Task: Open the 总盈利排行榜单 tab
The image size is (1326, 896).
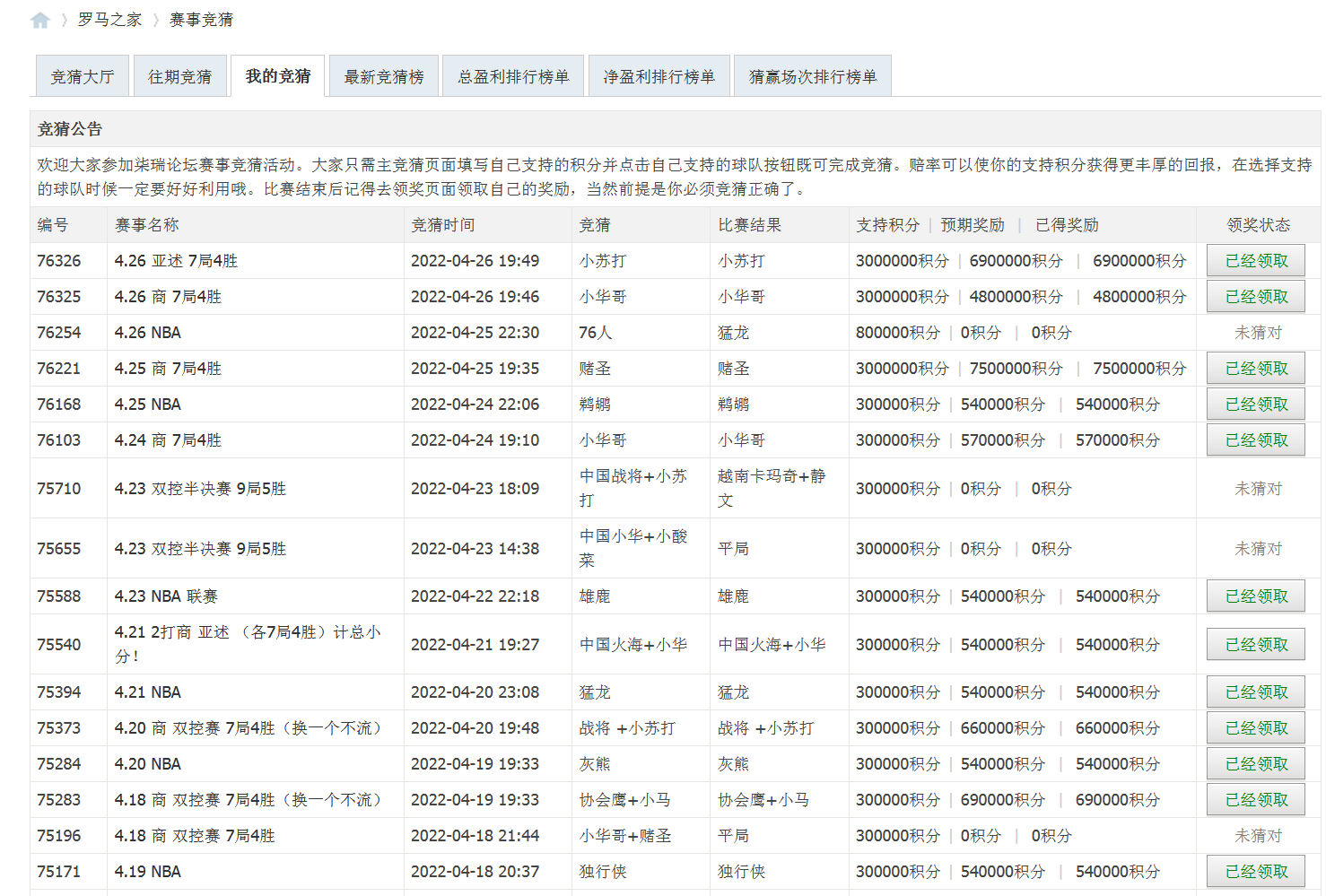Action: pyautogui.click(x=513, y=77)
